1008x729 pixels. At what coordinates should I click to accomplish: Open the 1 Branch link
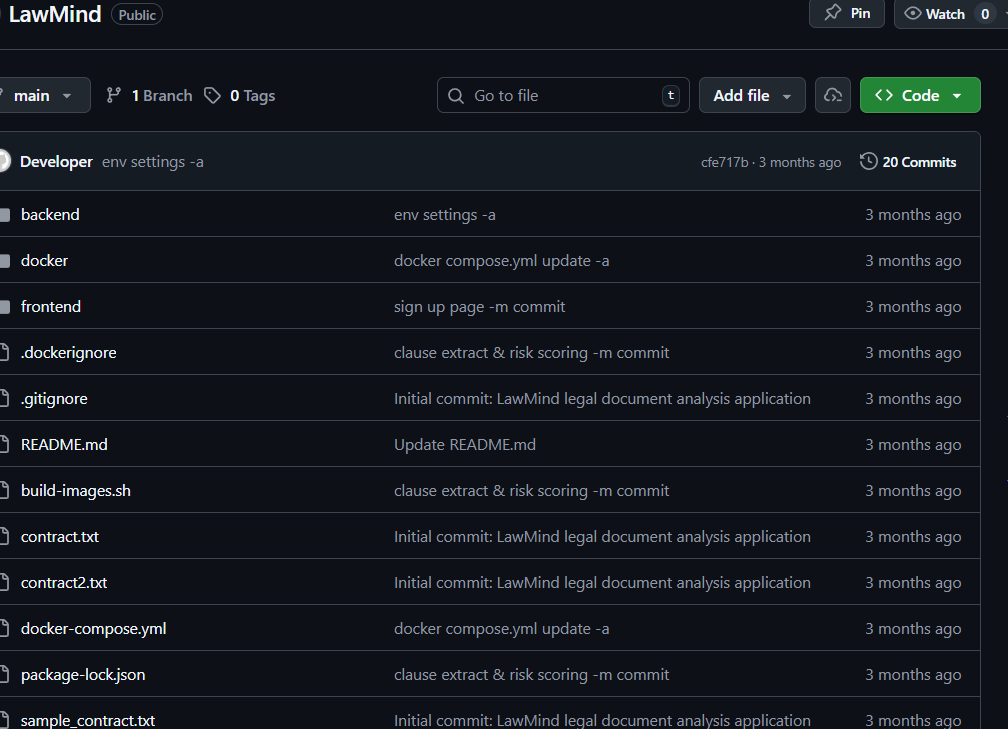pos(161,95)
